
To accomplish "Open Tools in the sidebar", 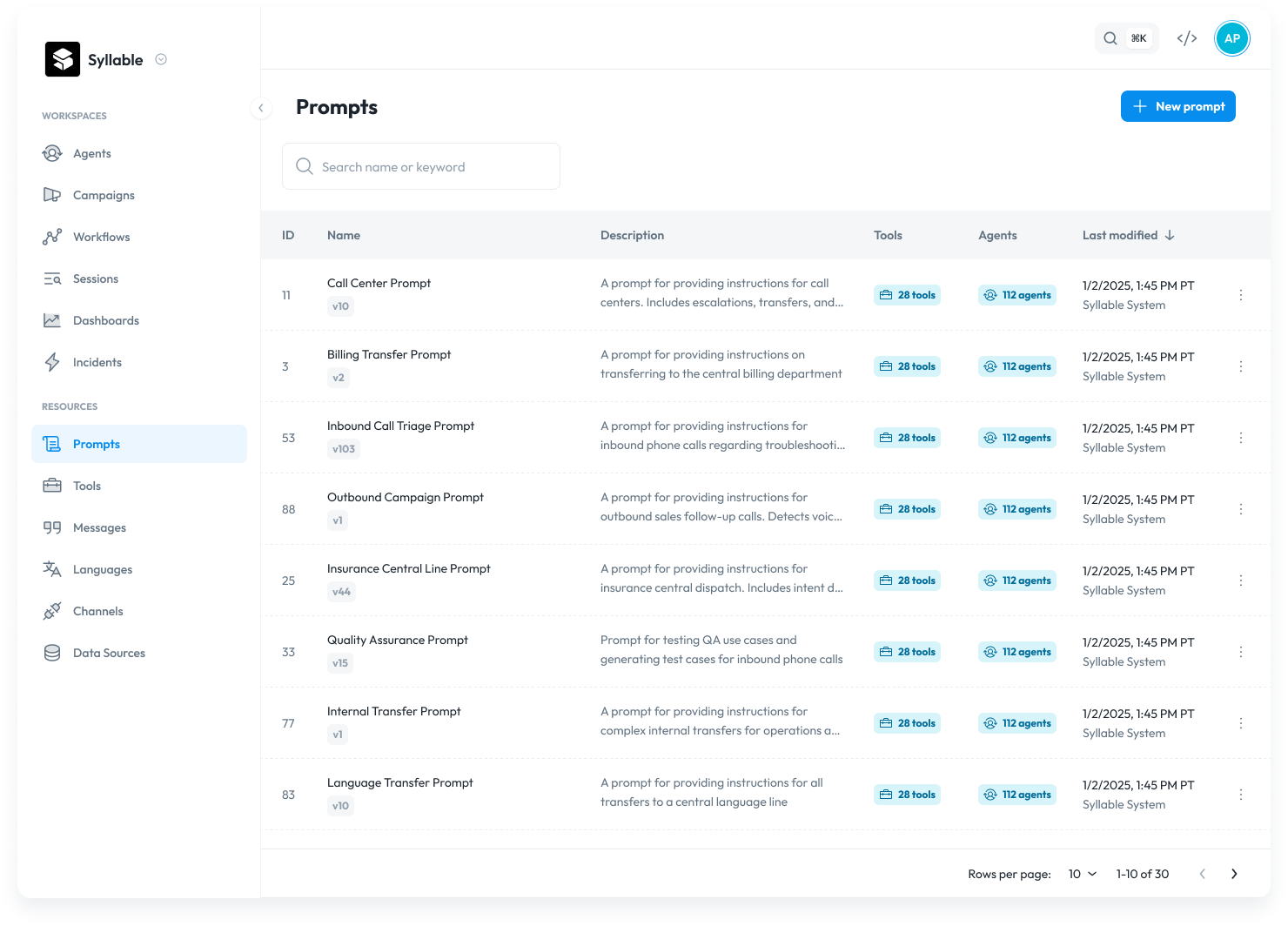I will click(139, 486).
